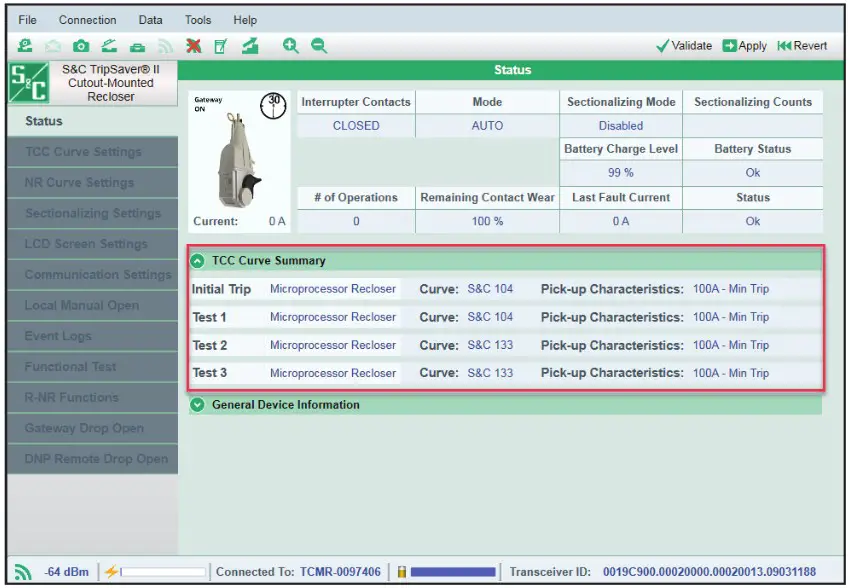This screenshot has height=588, width=850.
Task: Click the zoom out magnifier icon
Action: (318, 46)
